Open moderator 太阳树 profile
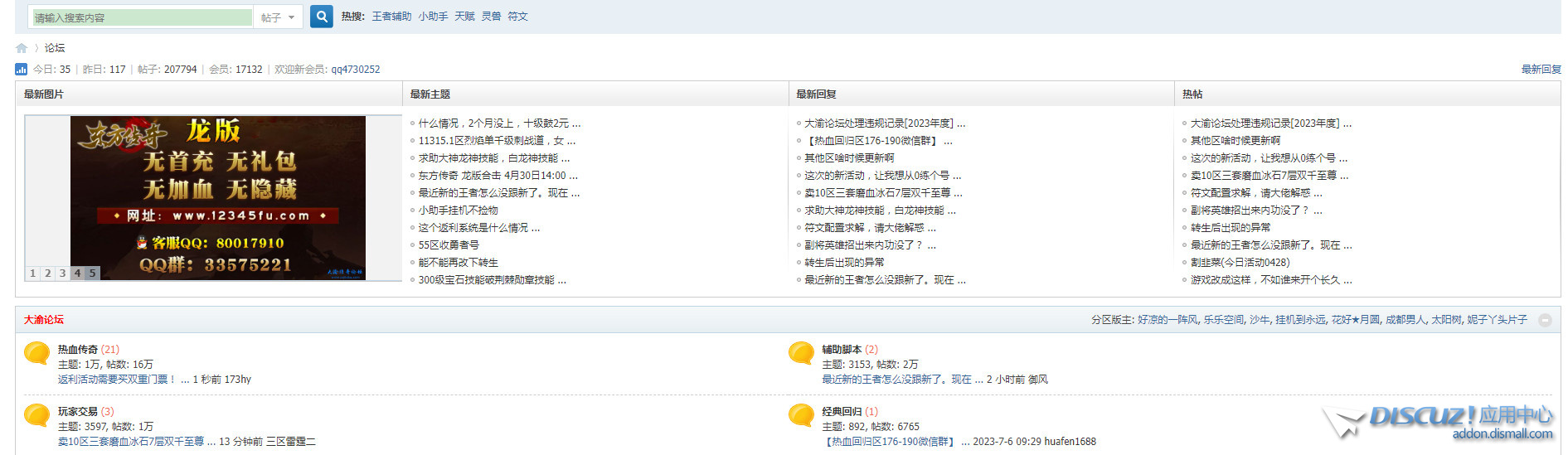Screen dimensions: 1568x455 (x=1446, y=320)
